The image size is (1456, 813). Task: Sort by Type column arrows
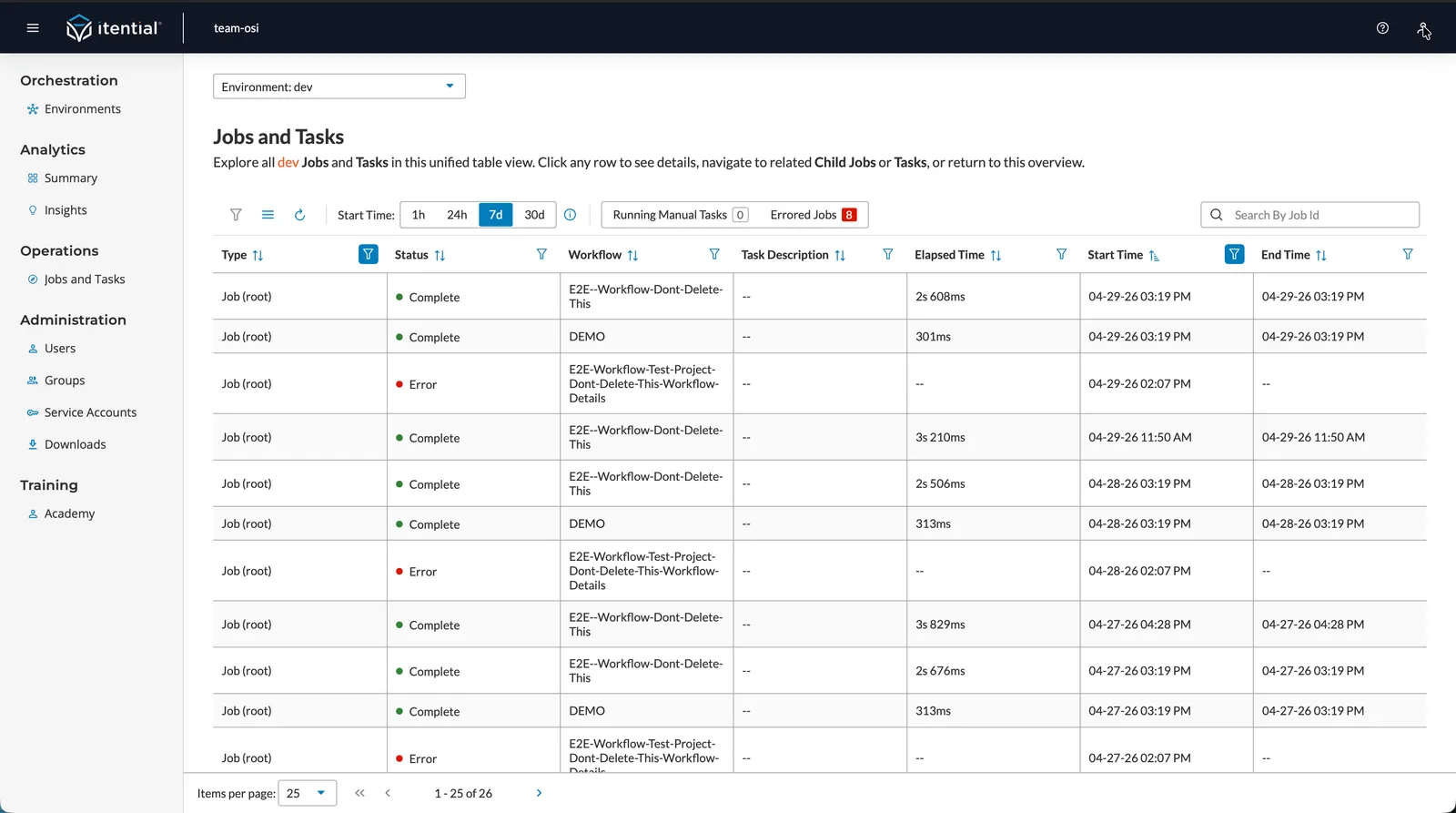[x=258, y=255]
